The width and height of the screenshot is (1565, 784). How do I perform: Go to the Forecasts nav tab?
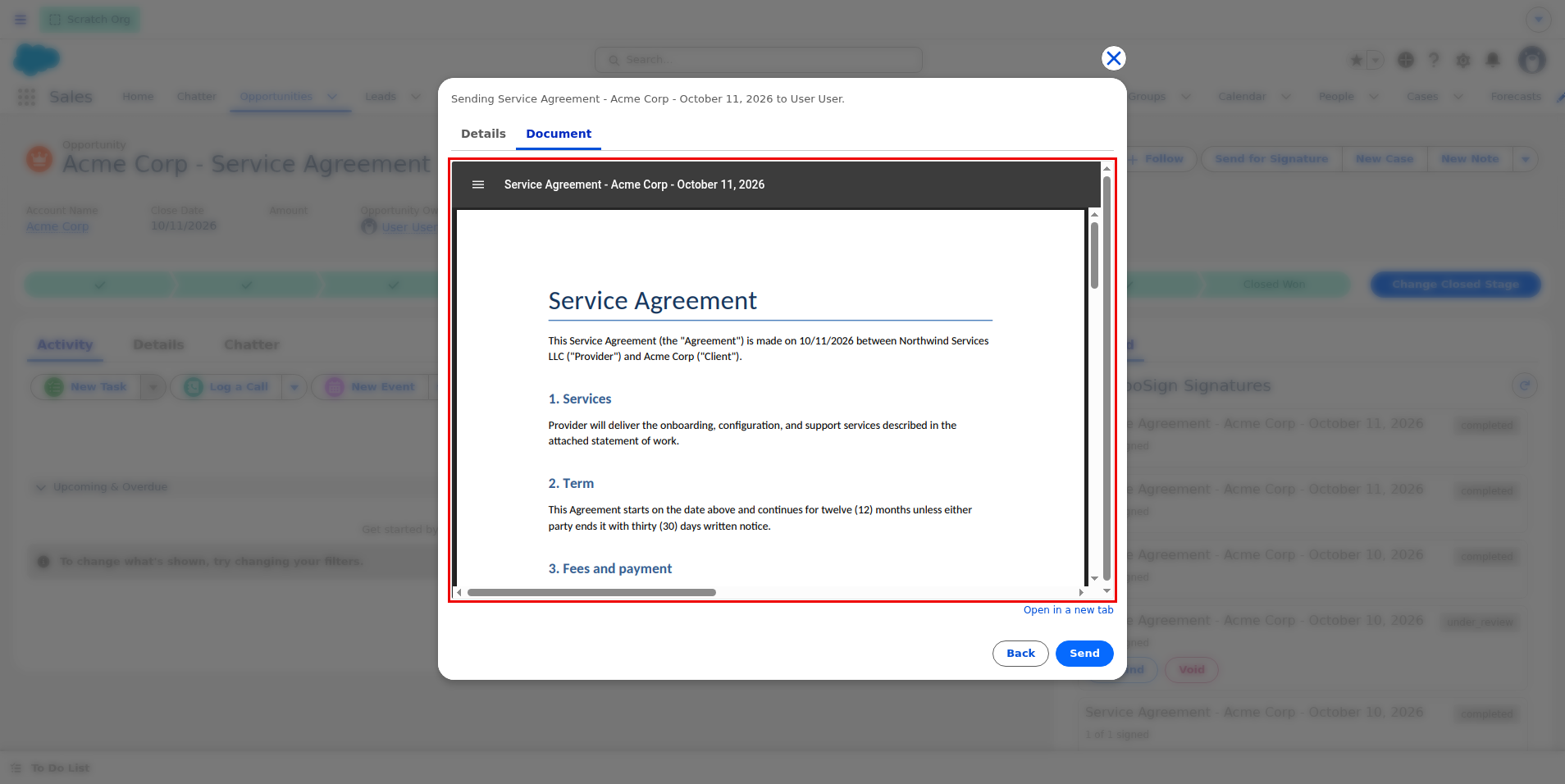coord(1516,97)
